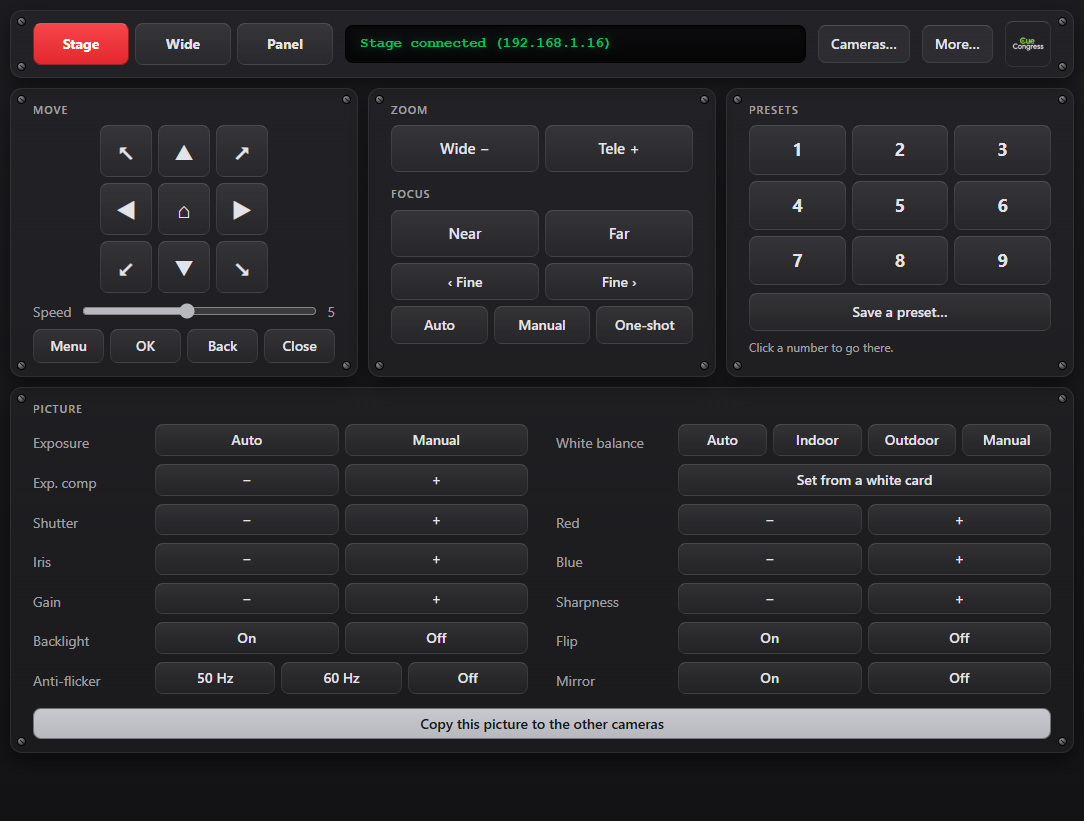Increase Red with plus
The image size is (1084, 821).
pyautogui.click(x=960, y=520)
